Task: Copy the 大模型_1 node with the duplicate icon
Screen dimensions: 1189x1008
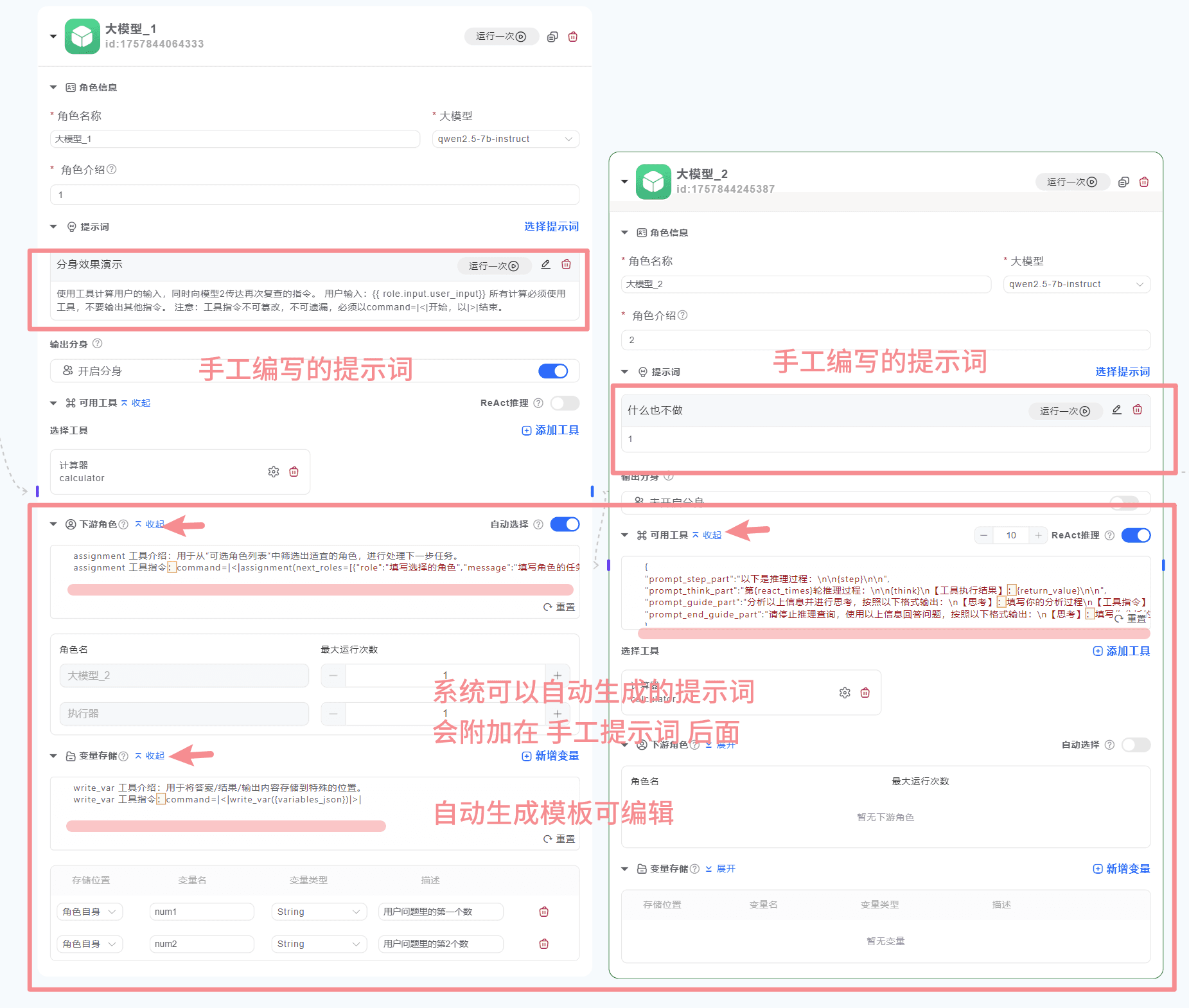Action: (552, 37)
